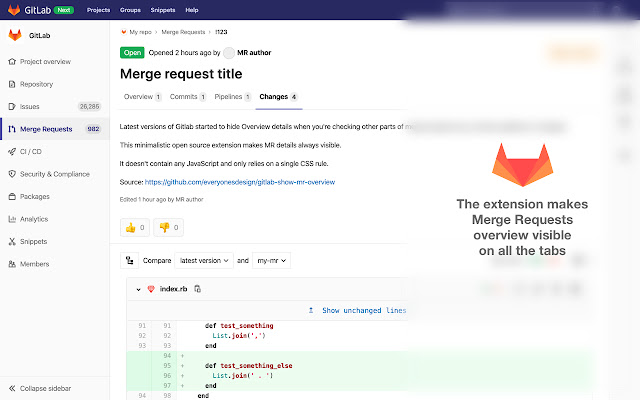Viewport: 640px width, 400px height.
Task: Click Show unchanged lines link
Action: (364, 311)
